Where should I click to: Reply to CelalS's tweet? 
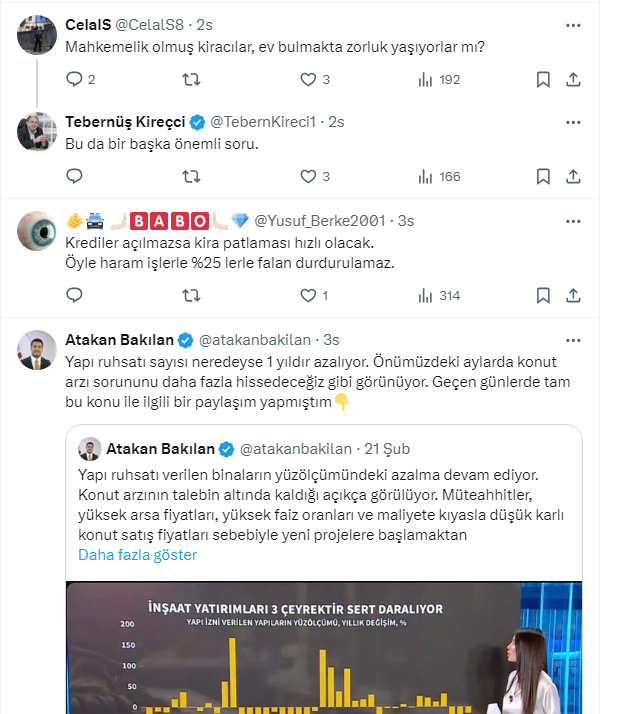pyautogui.click(x=74, y=79)
